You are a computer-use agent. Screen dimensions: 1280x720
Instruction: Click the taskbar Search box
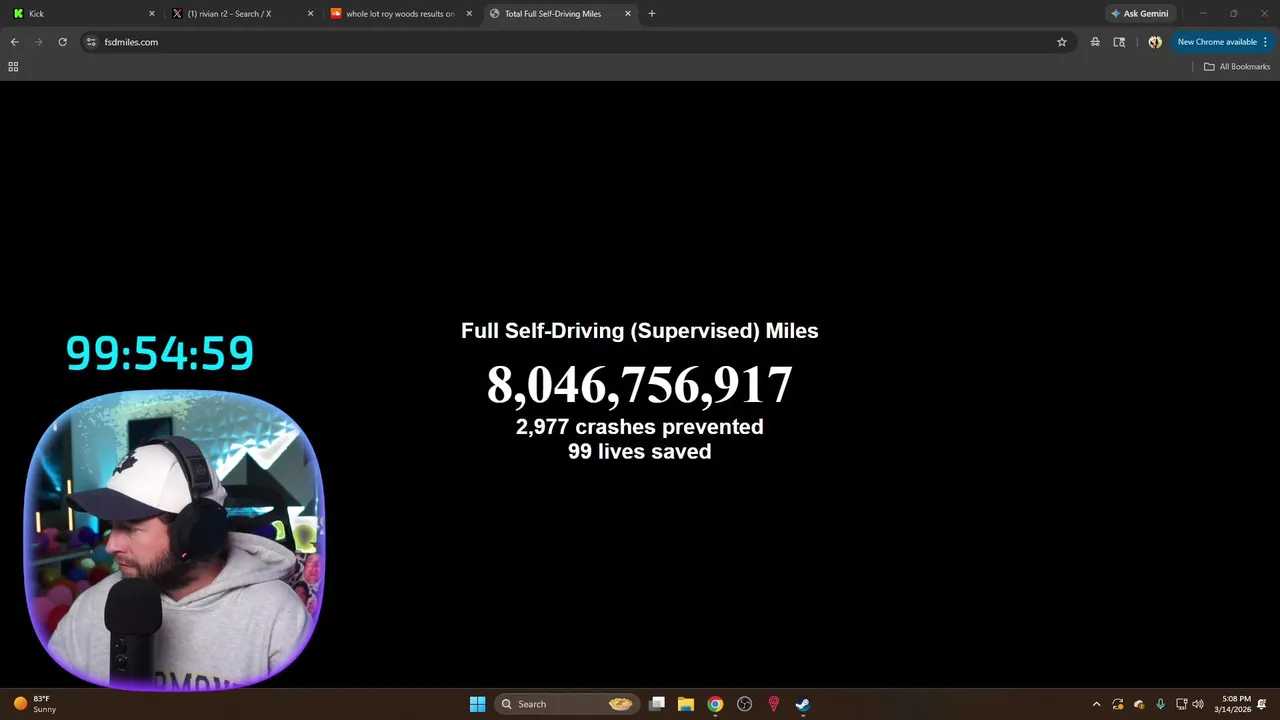[567, 704]
